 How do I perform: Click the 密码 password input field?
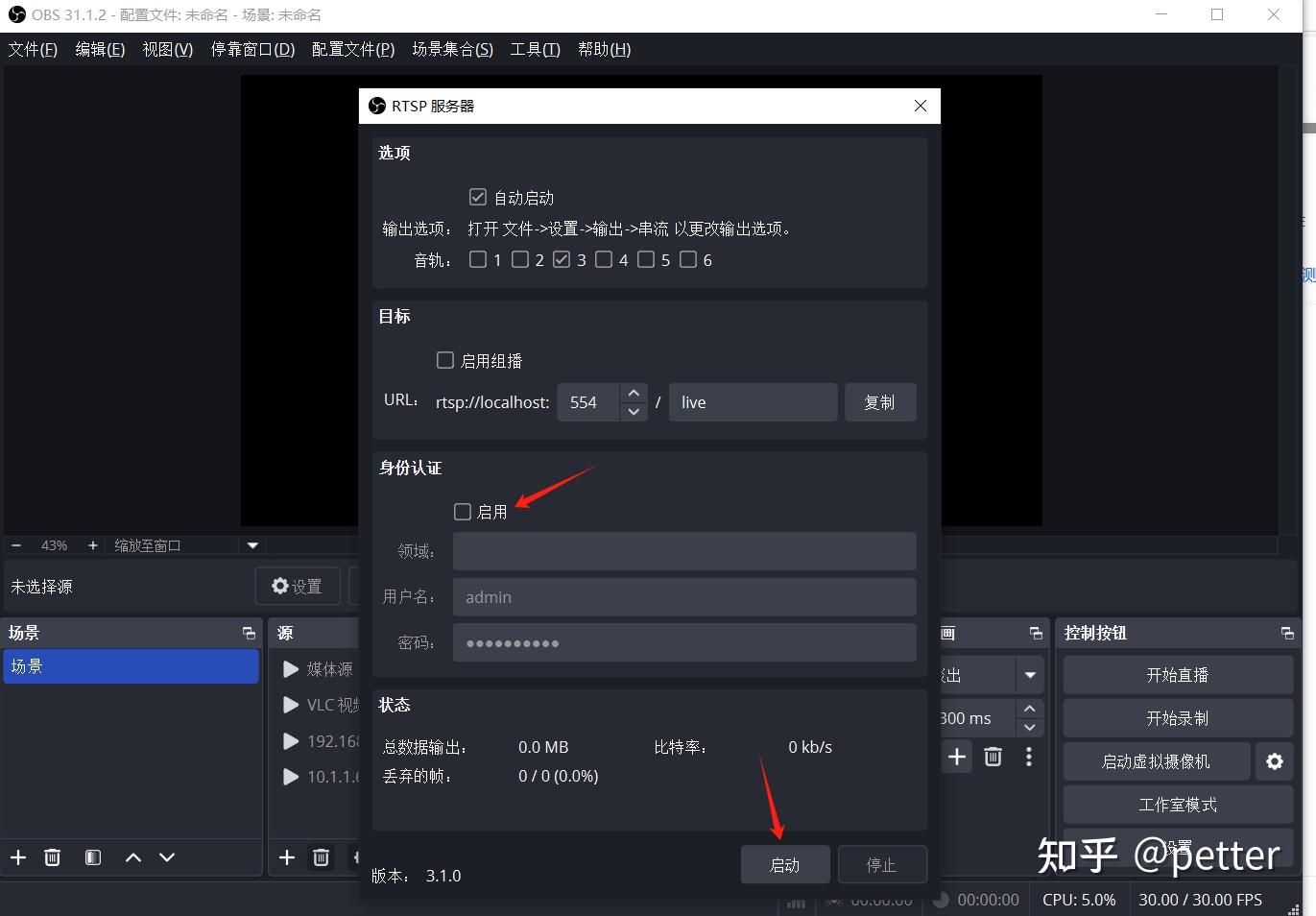pos(682,642)
